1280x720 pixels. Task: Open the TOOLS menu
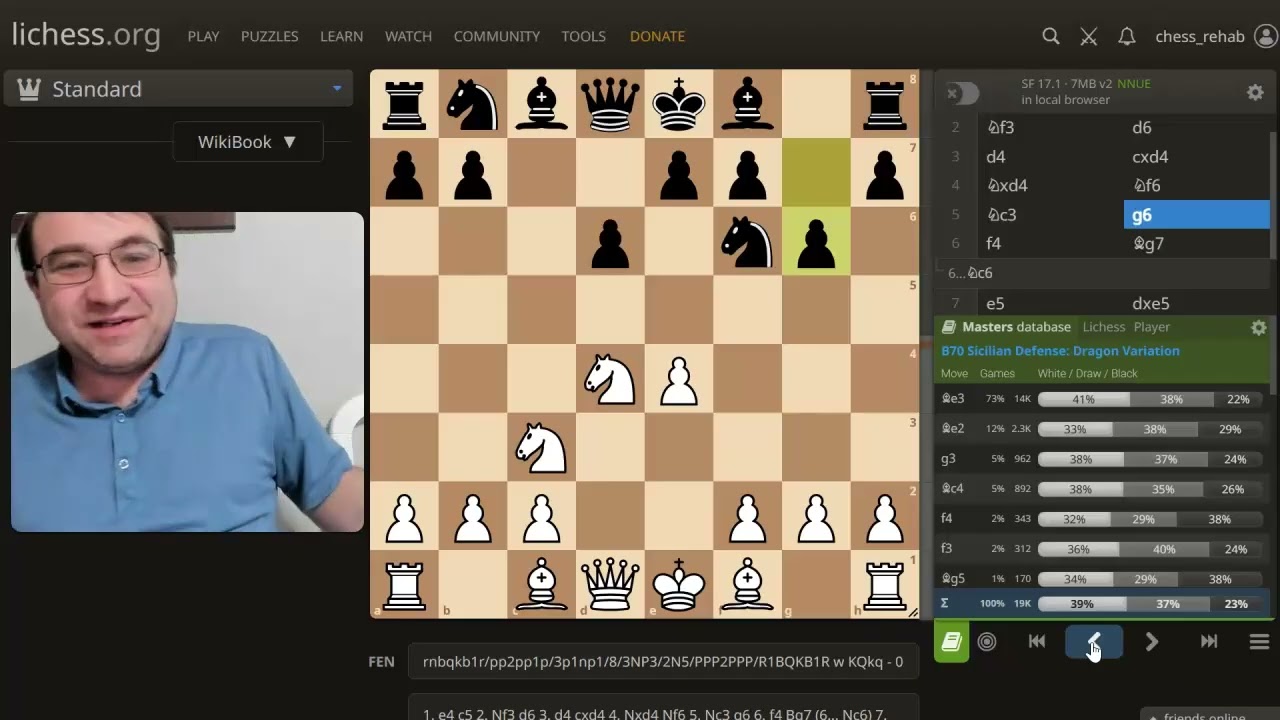[x=584, y=36]
